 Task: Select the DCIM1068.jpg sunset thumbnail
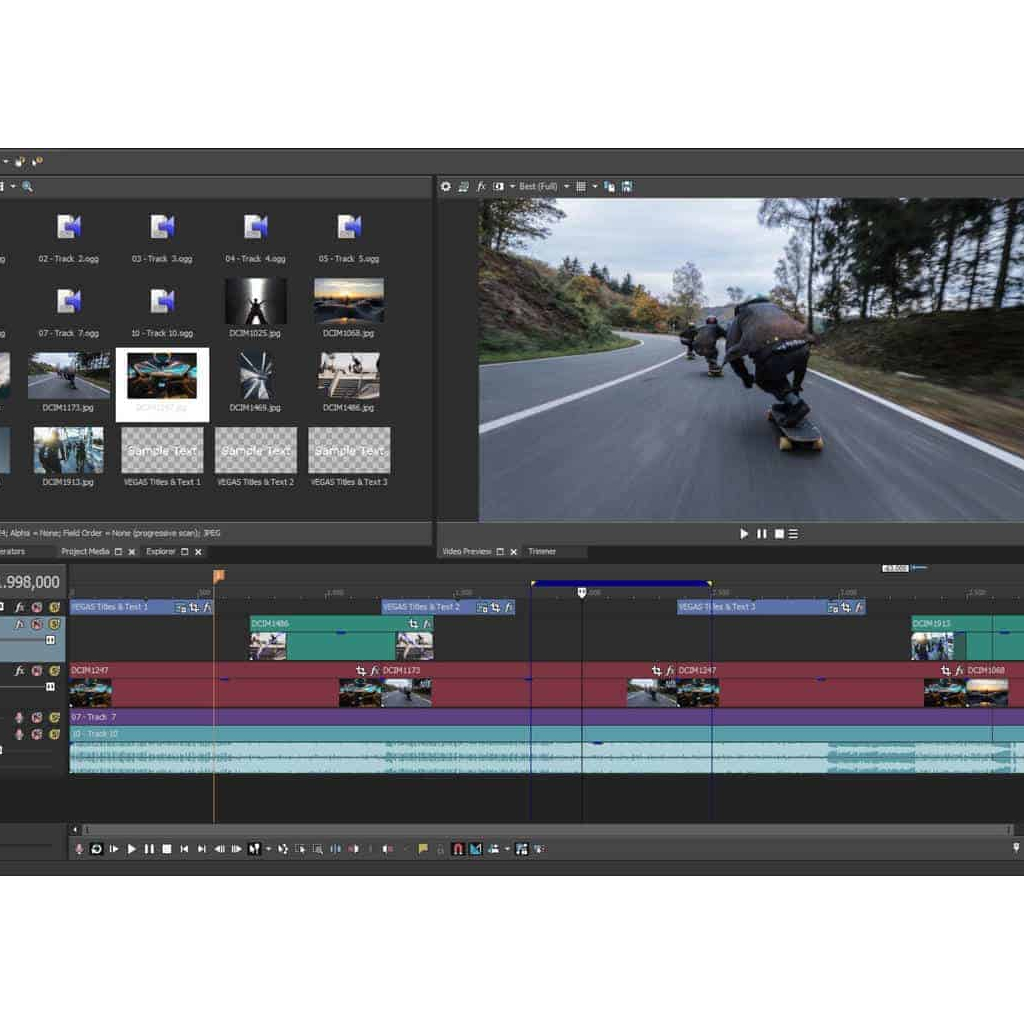[348, 301]
